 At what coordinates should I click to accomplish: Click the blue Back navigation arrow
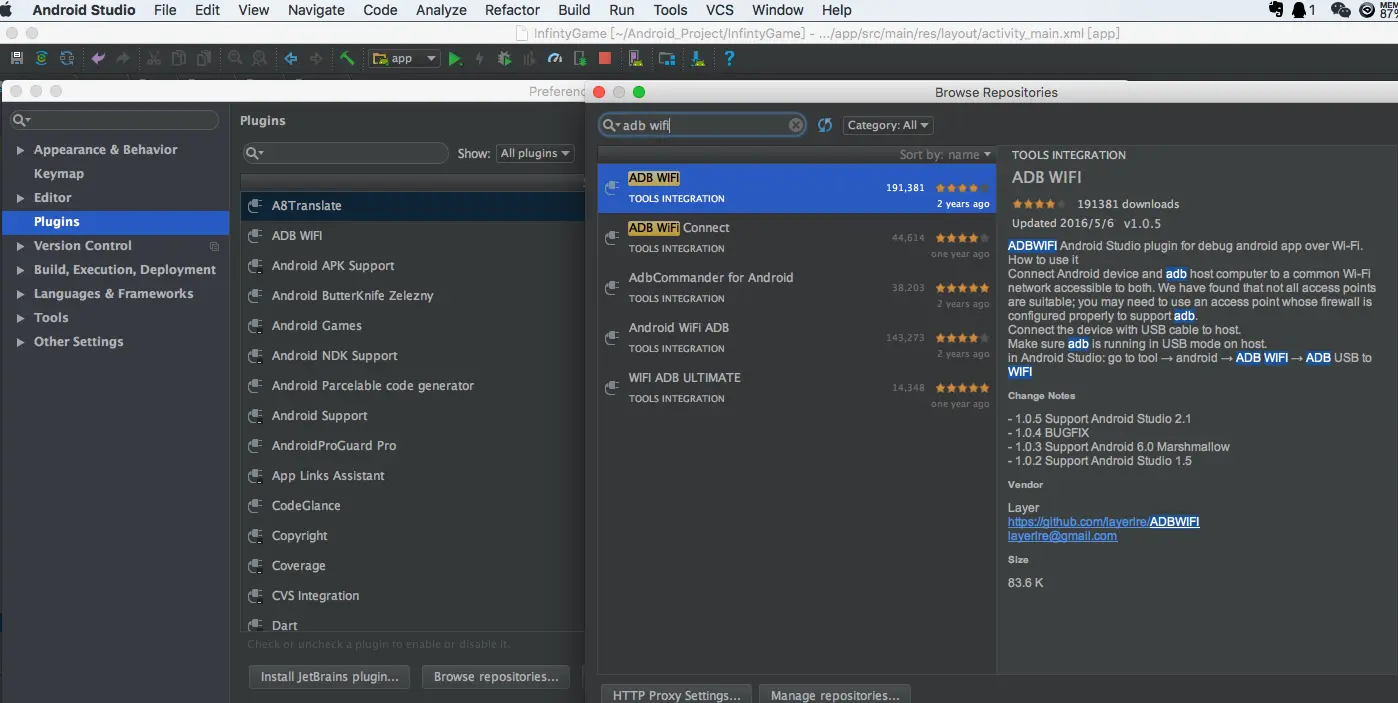coord(291,59)
